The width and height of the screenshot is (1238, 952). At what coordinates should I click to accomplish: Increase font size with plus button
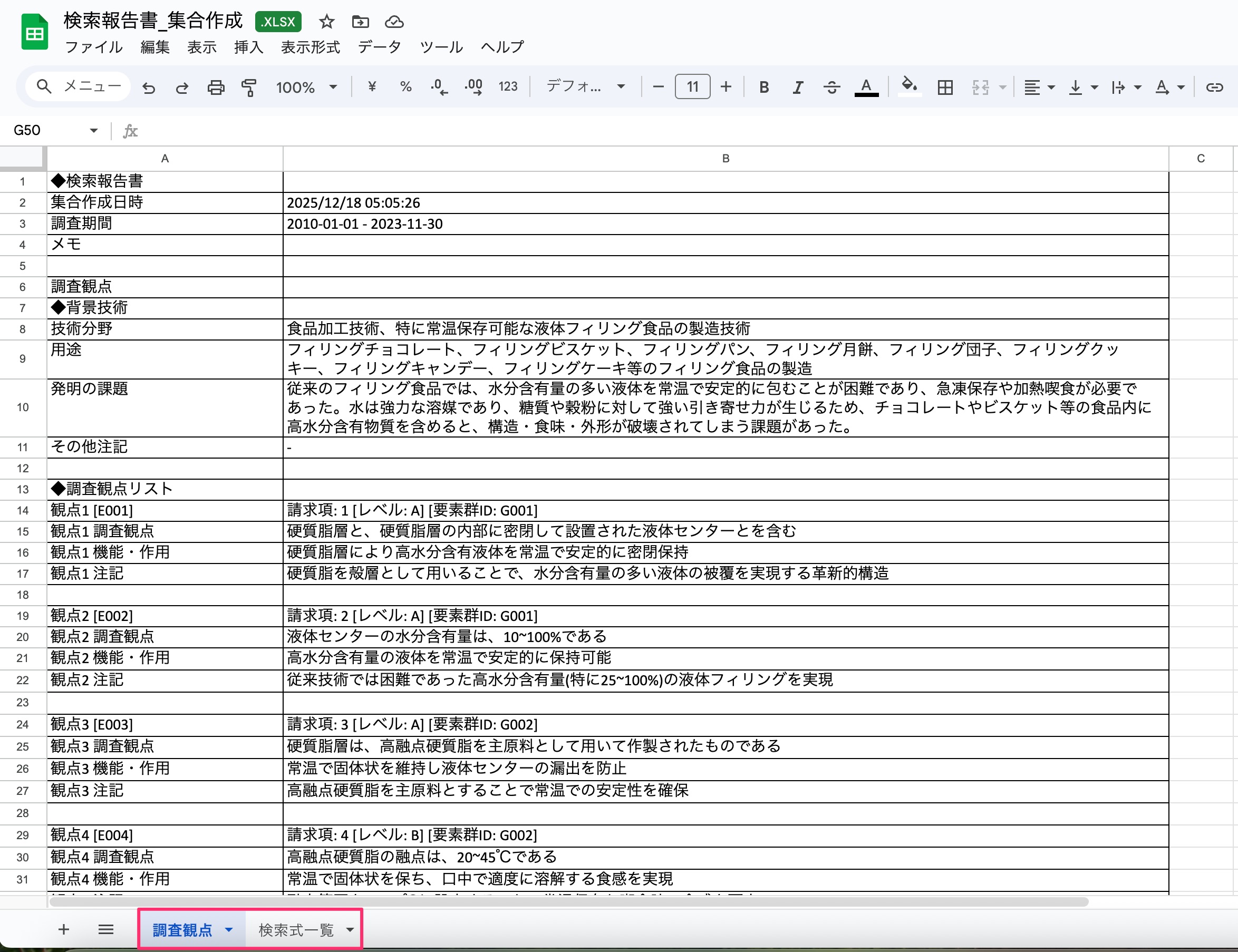click(x=726, y=86)
